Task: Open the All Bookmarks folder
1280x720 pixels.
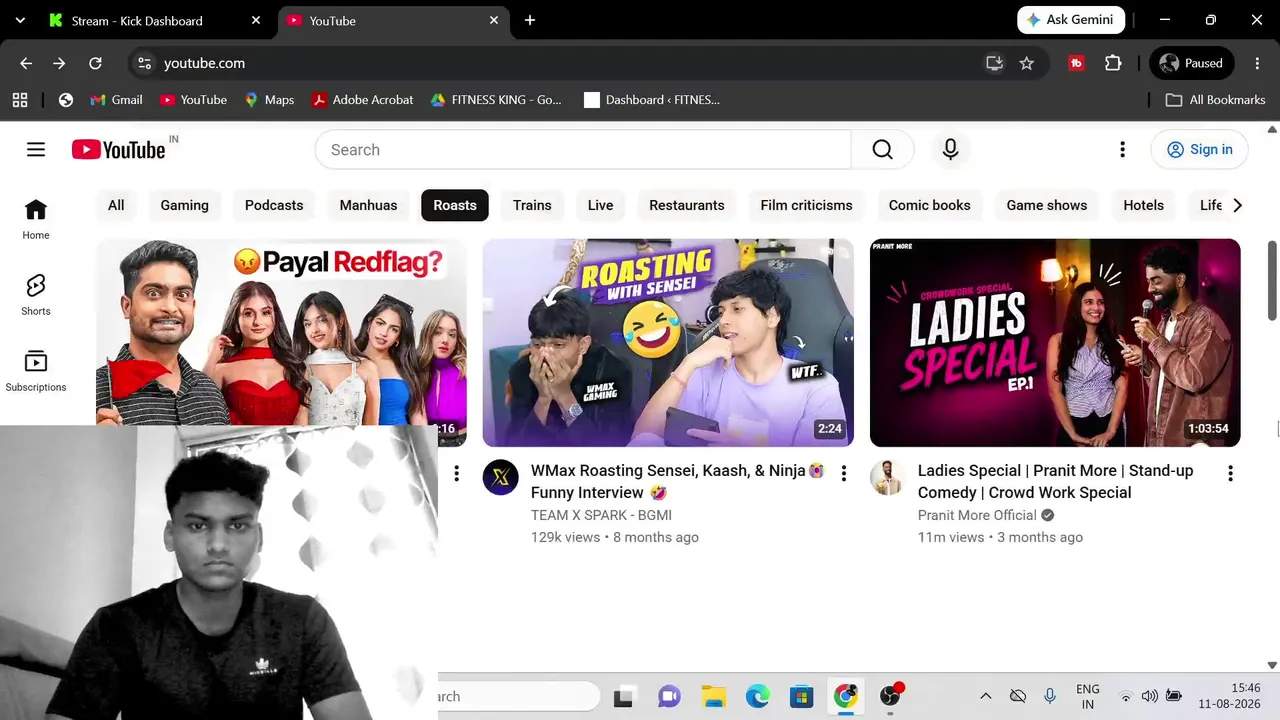Action: (1216, 100)
